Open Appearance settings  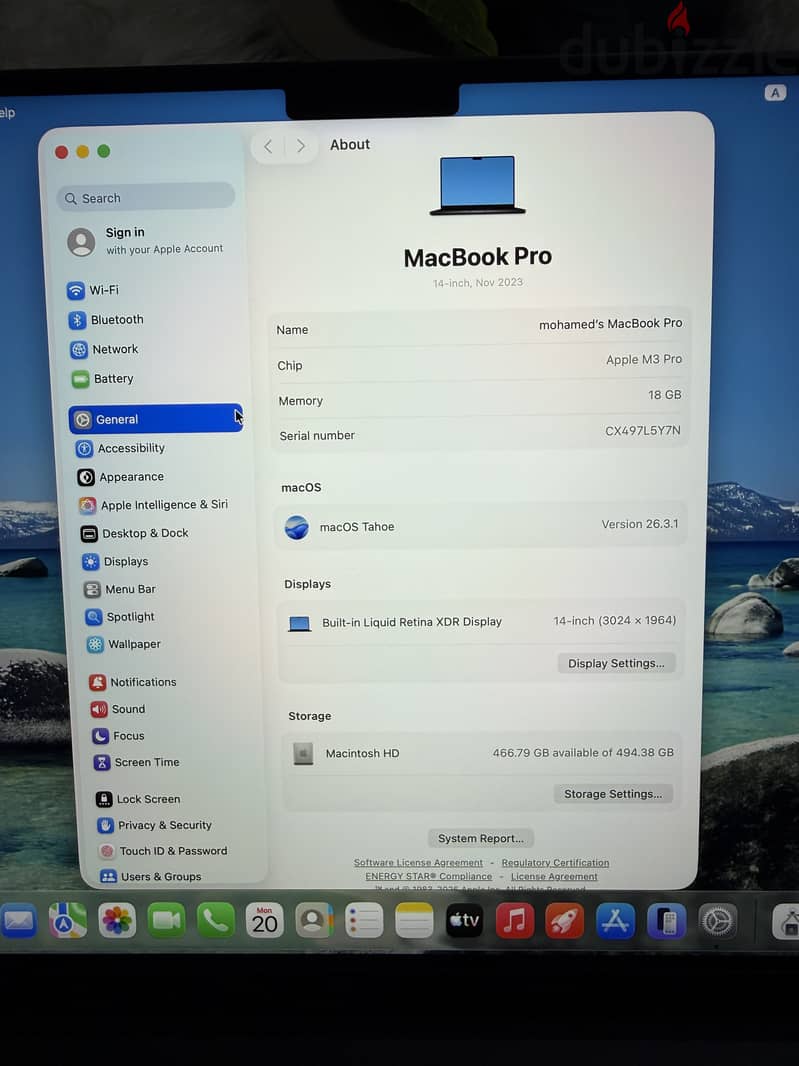pos(120,477)
